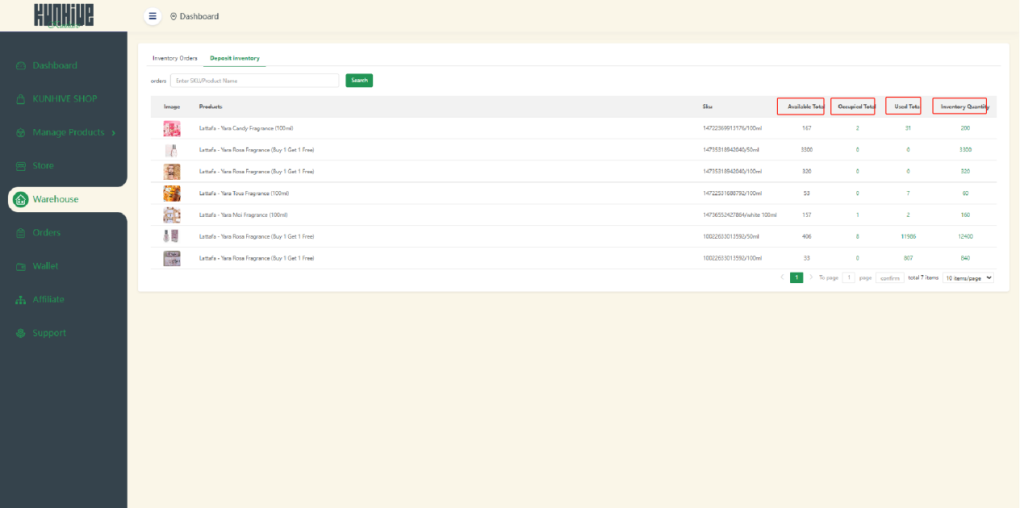Click the Available Total value 406
This screenshot has height=508, width=1024.
(807, 236)
